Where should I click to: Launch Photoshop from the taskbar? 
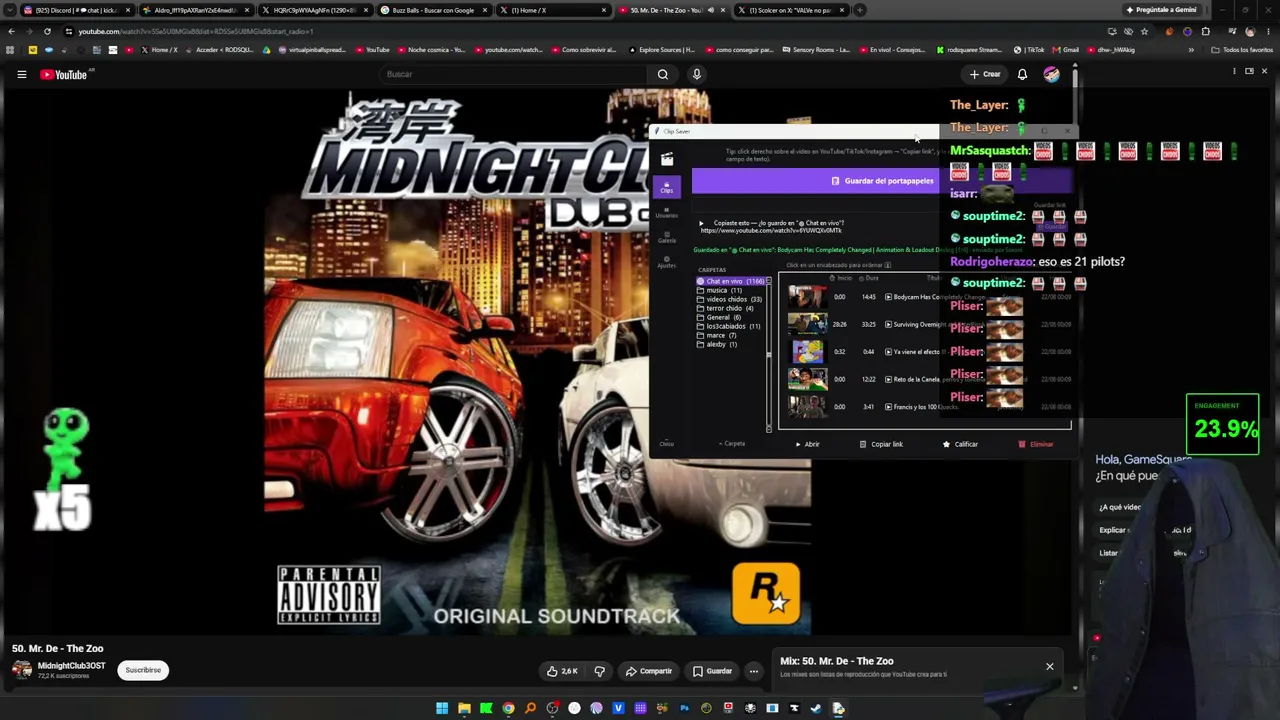684,708
